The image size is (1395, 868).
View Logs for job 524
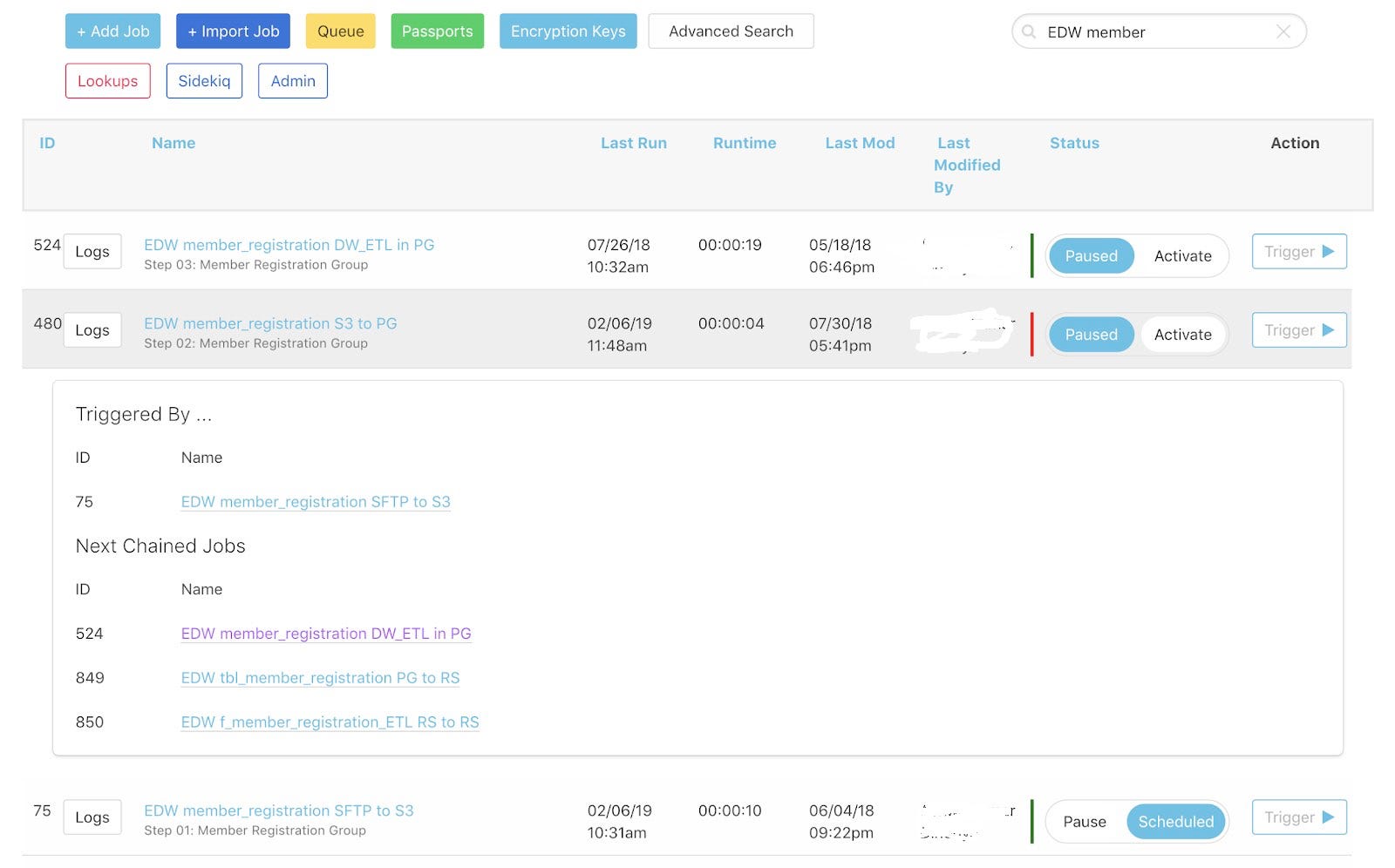pyautogui.click(x=92, y=252)
